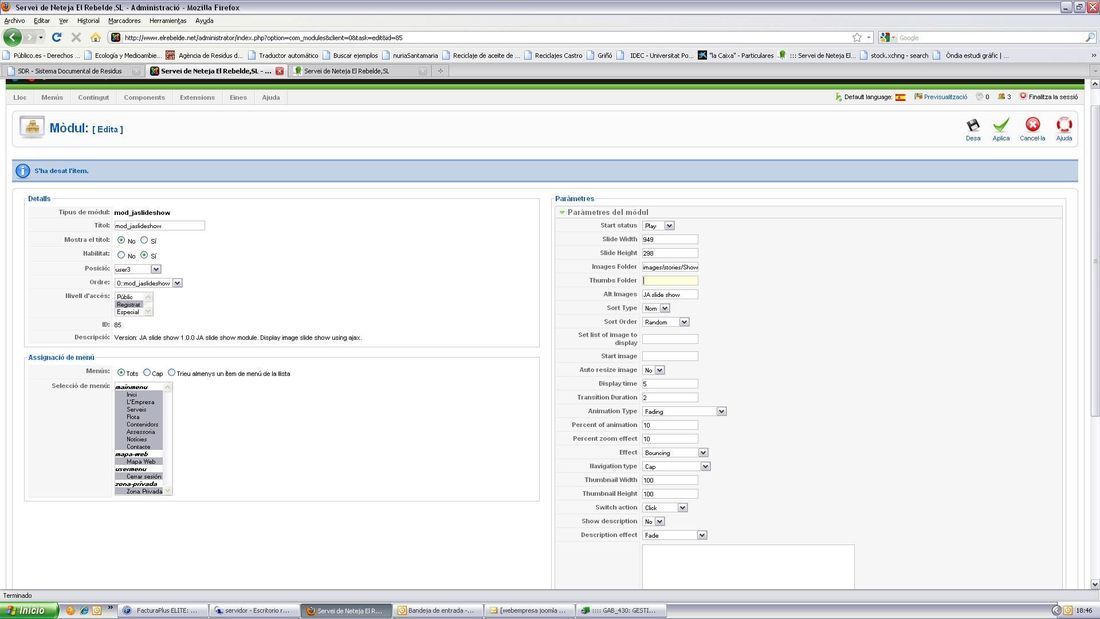Open the Sort Order Random dropdown
Viewport: 1100px width, 619px height.
tap(666, 321)
